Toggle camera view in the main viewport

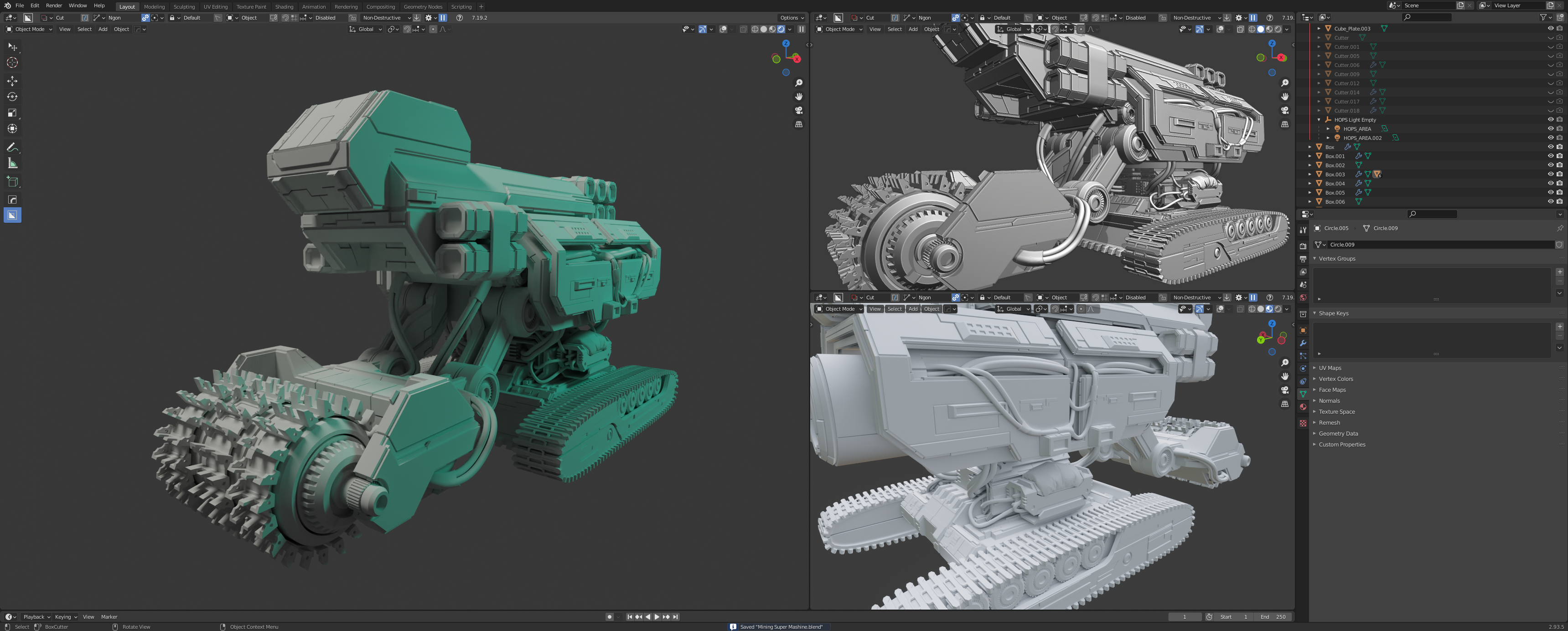click(799, 110)
